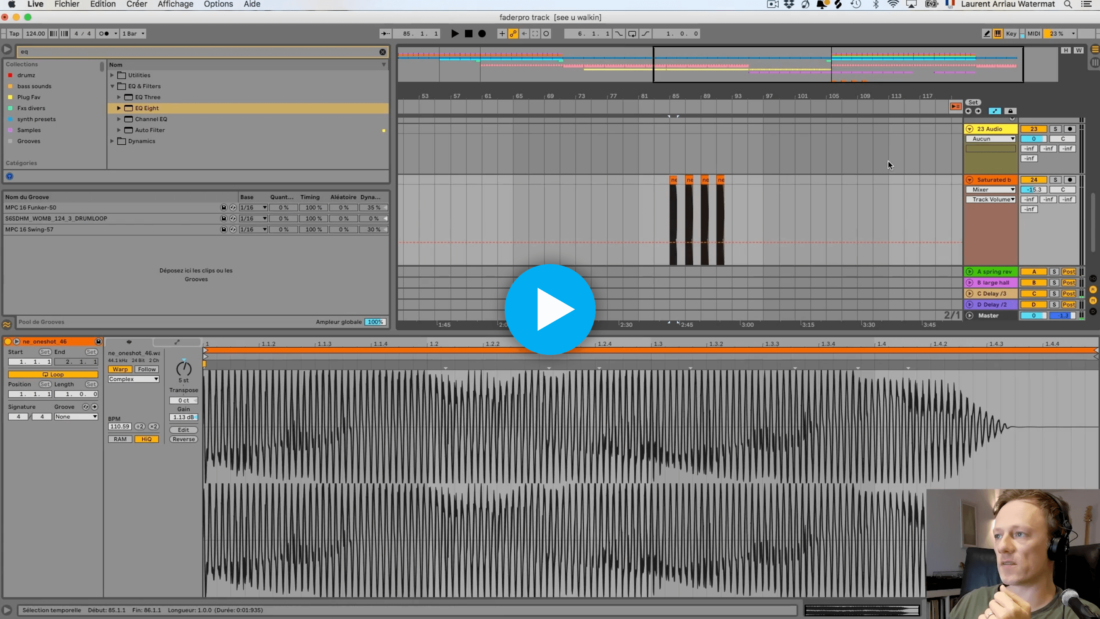Toggle Post on A spring rev return
The width and height of the screenshot is (1100, 619).
(1068, 272)
